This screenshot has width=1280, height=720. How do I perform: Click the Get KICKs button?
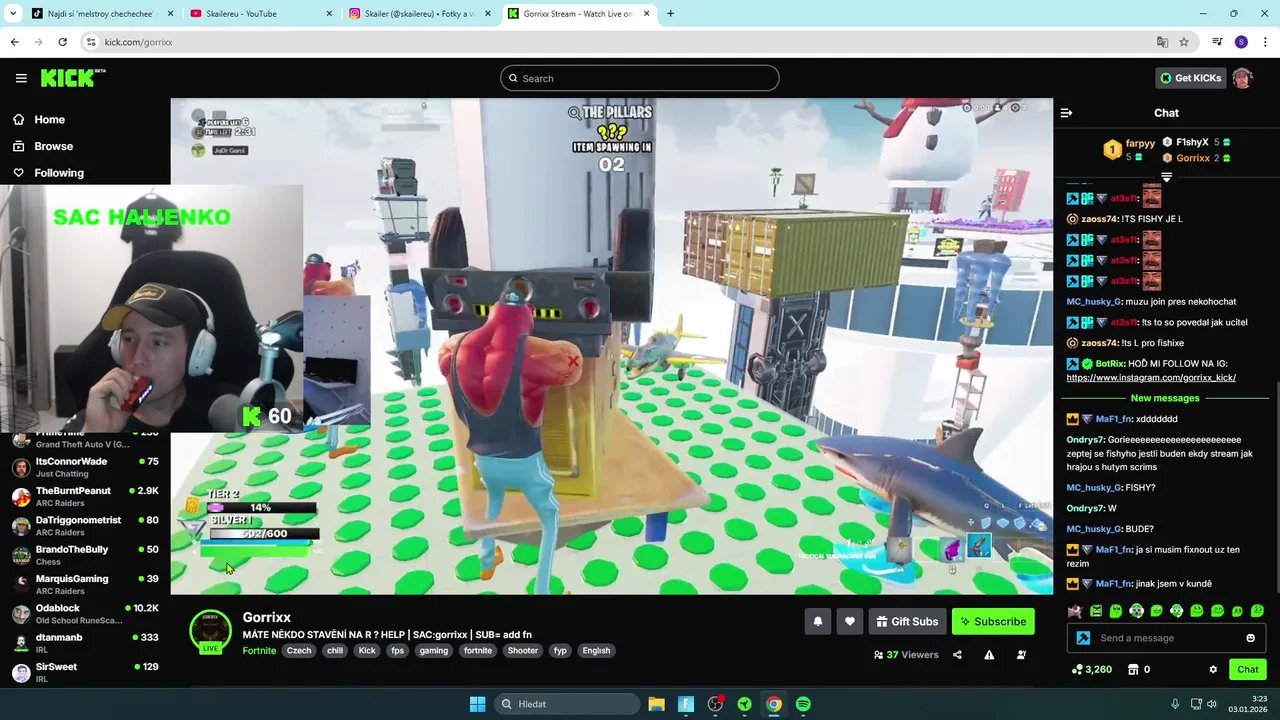coord(1190,78)
